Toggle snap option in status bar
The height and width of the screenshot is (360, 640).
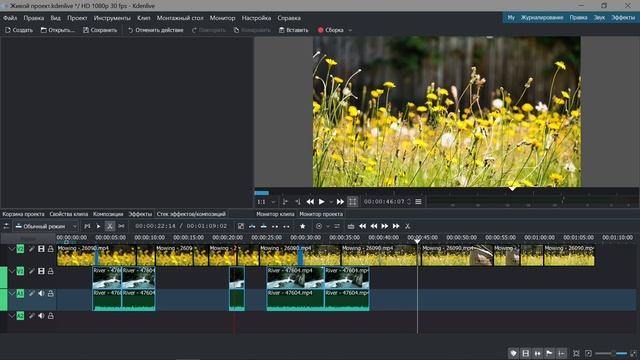tap(562, 353)
